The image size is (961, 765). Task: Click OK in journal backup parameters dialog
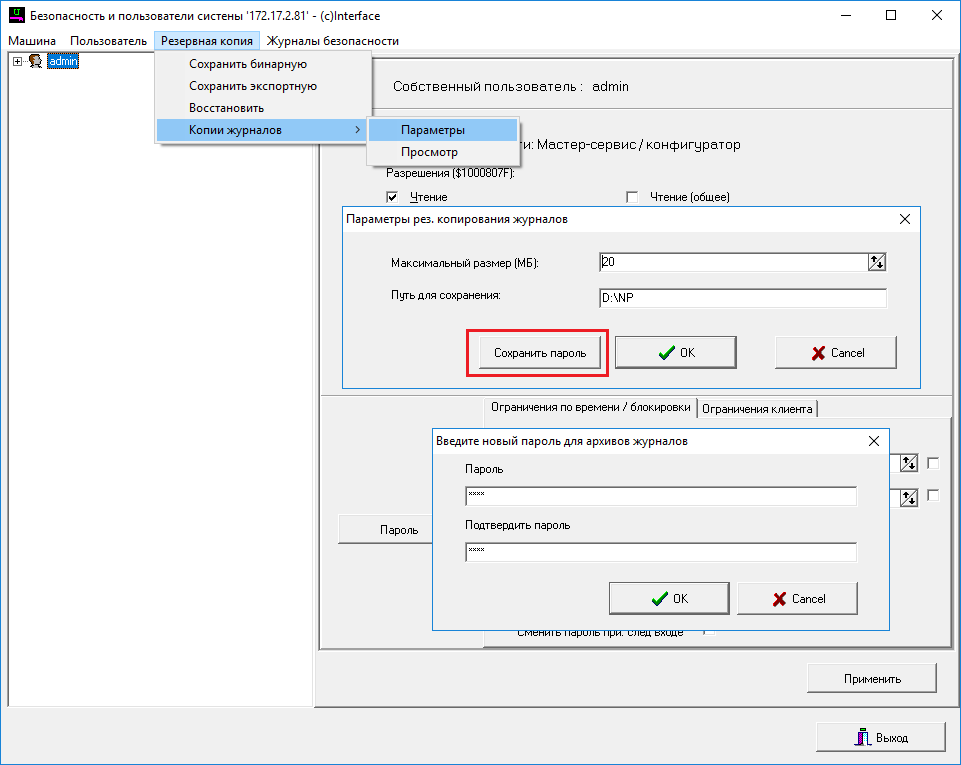point(675,352)
